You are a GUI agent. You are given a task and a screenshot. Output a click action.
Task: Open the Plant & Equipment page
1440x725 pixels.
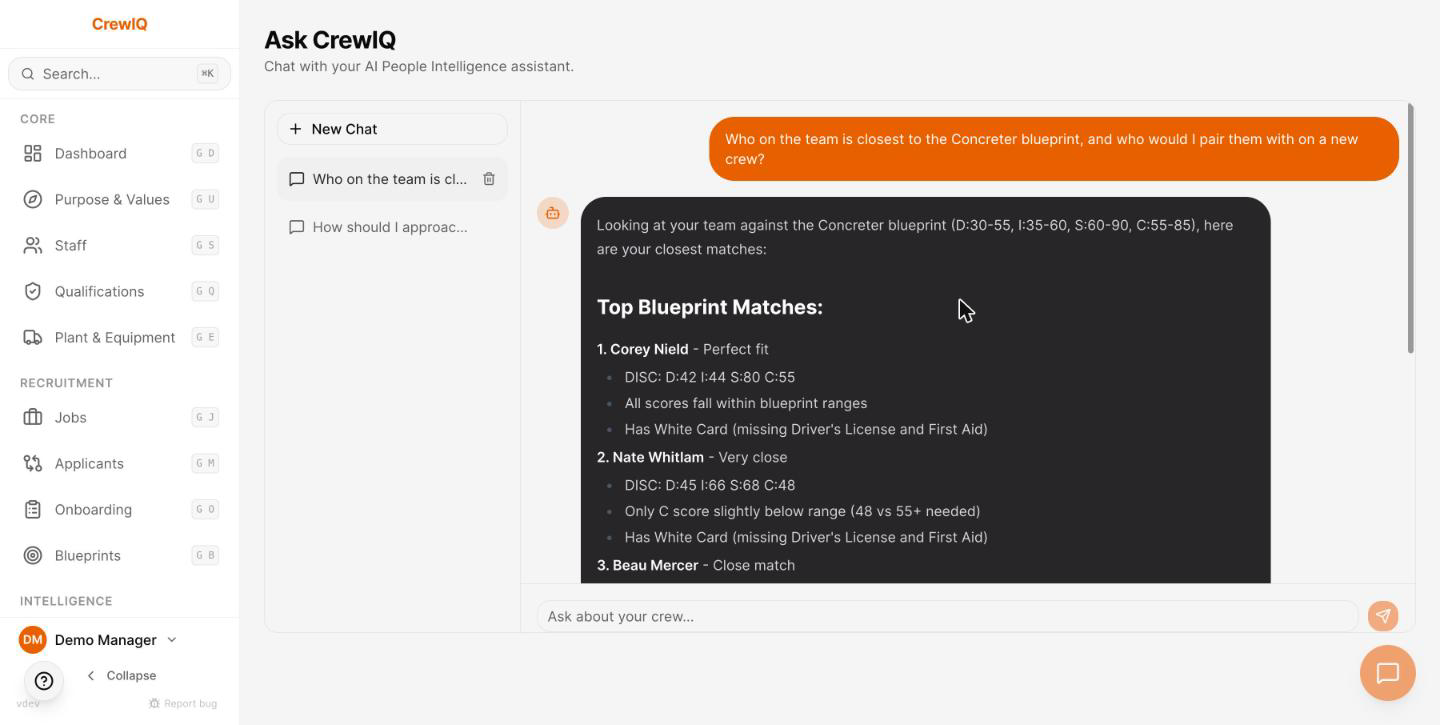point(119,337)
